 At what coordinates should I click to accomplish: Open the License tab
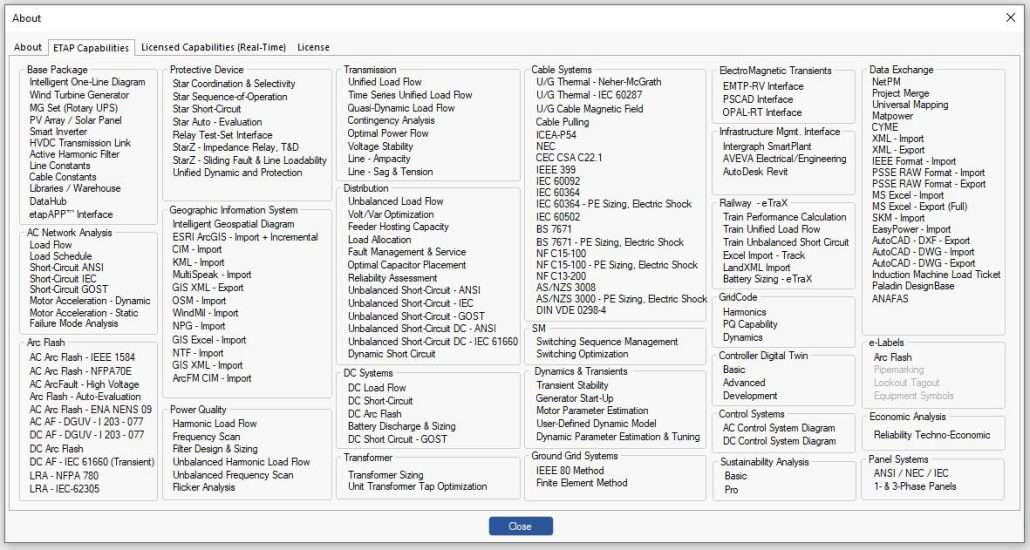pyautogui.click(x=313, y=47)
